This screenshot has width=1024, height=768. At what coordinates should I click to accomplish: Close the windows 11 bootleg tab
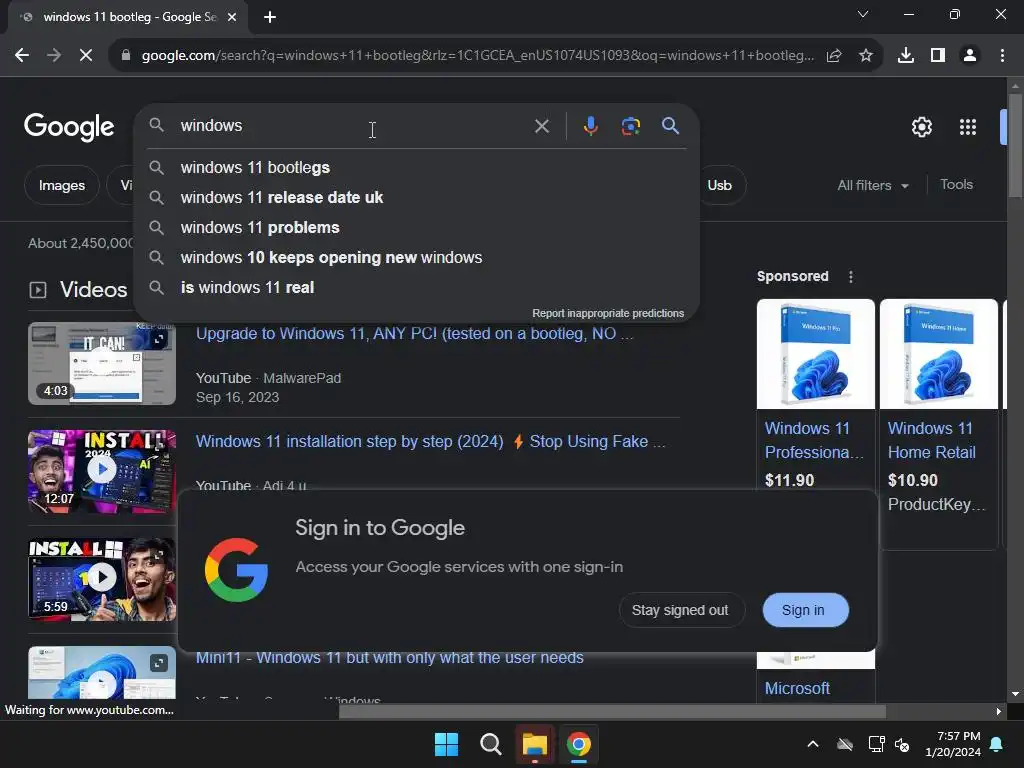(232, 17)
